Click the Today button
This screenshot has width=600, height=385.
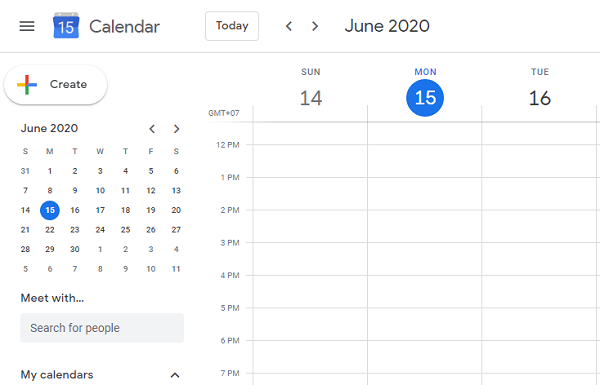point(232,26)
